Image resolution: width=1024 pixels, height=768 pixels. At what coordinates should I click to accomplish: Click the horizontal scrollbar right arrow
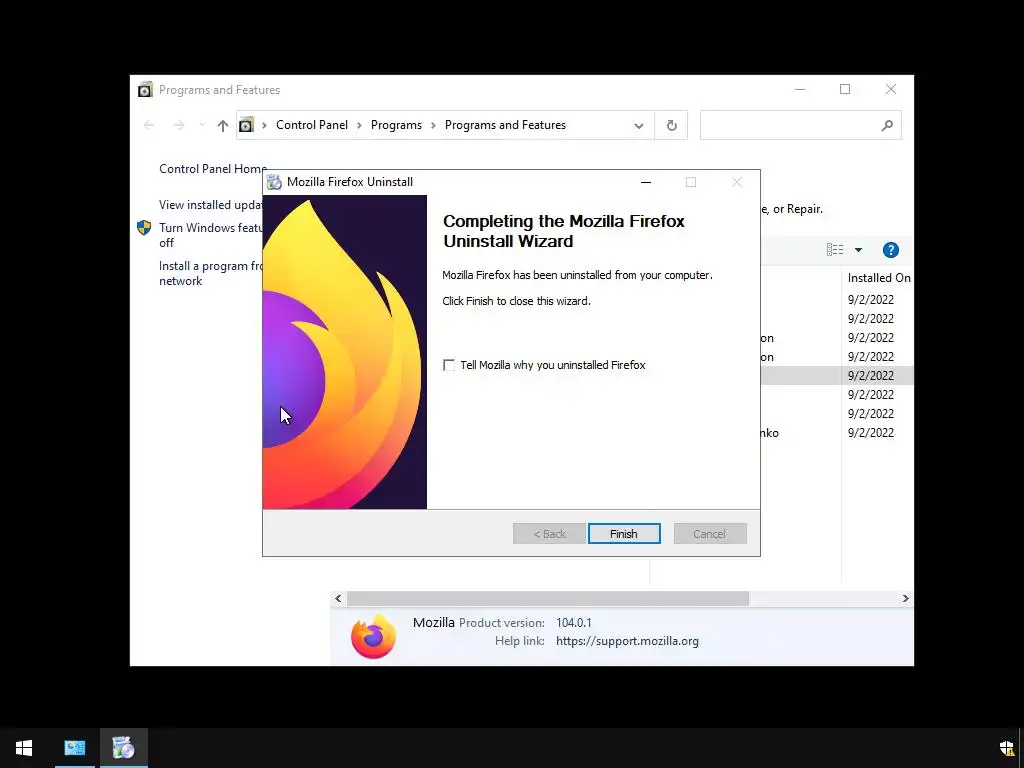(905, 598)
